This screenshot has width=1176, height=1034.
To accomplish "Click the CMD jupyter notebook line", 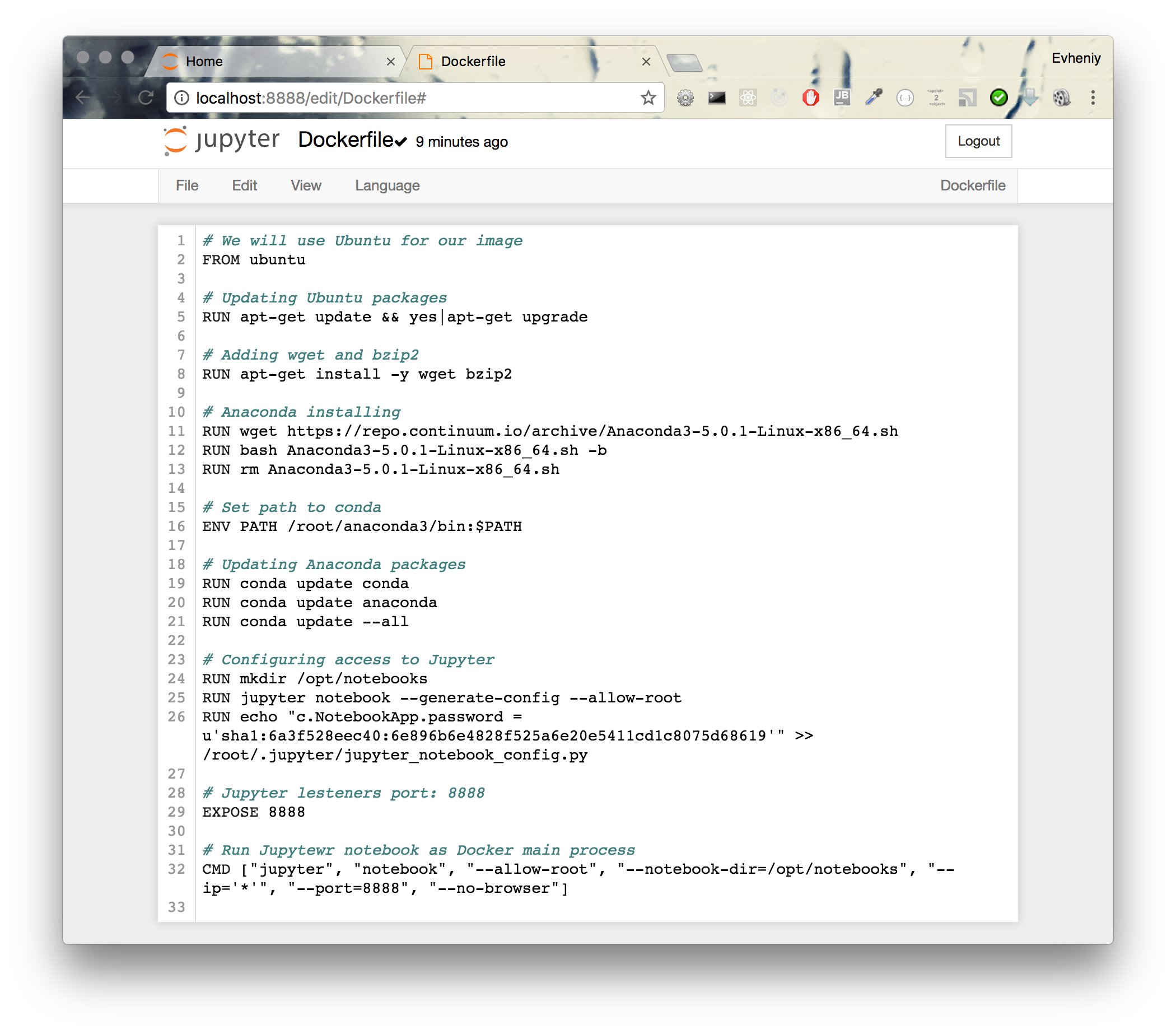I will (x=578, y=879).
